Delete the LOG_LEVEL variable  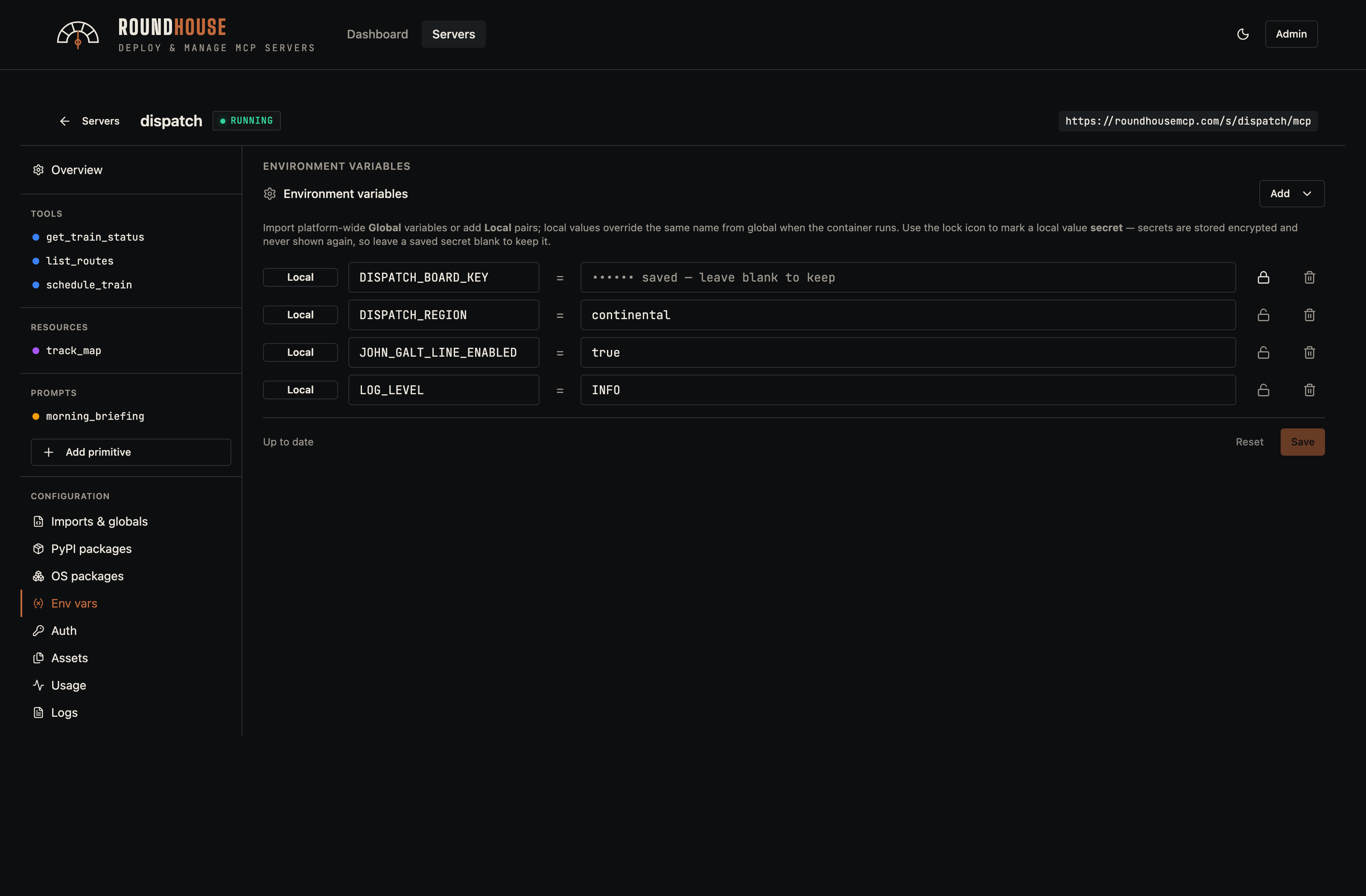(1309, 390)
